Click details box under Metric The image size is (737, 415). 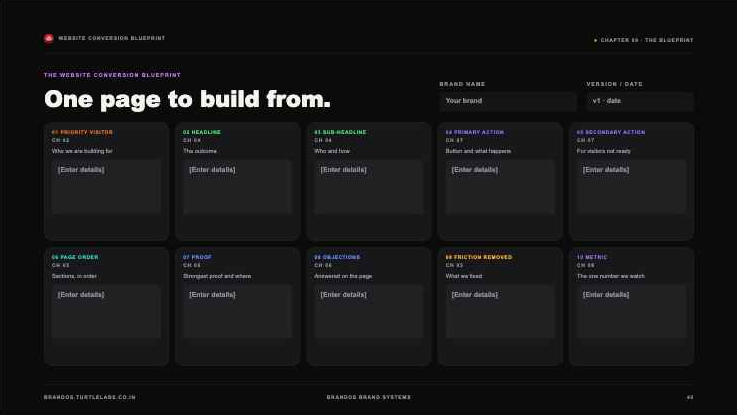click(x=631, y=312)
